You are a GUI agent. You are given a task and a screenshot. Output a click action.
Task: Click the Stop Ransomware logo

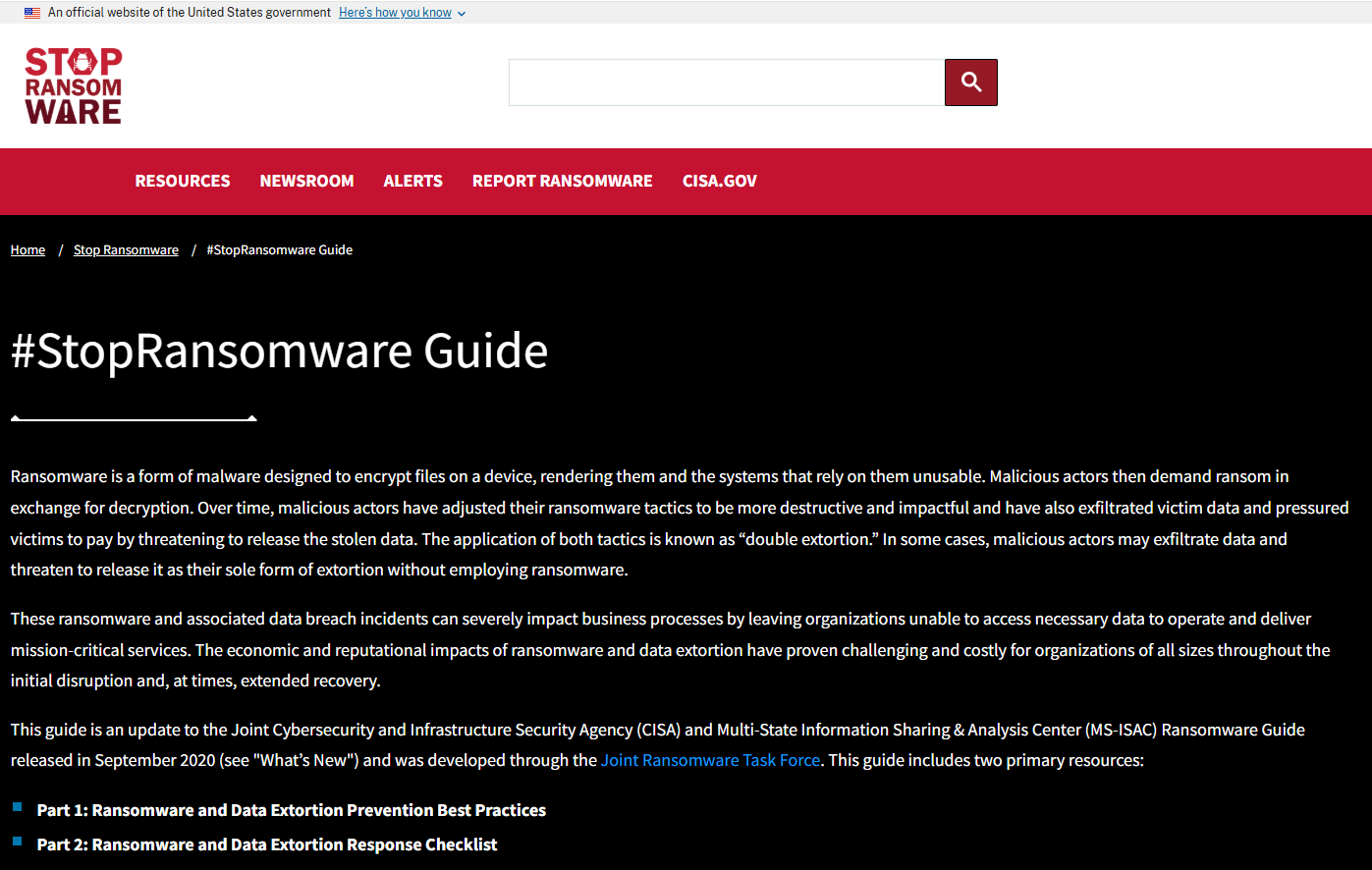pyautogui.click(x=74, y=85)
